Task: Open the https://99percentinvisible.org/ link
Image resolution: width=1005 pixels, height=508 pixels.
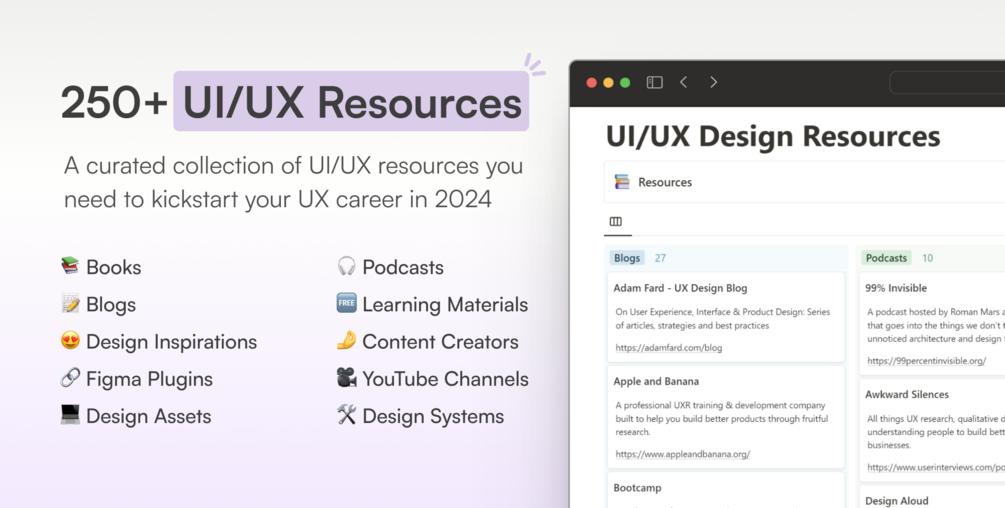Action: (x=926, y=361)
